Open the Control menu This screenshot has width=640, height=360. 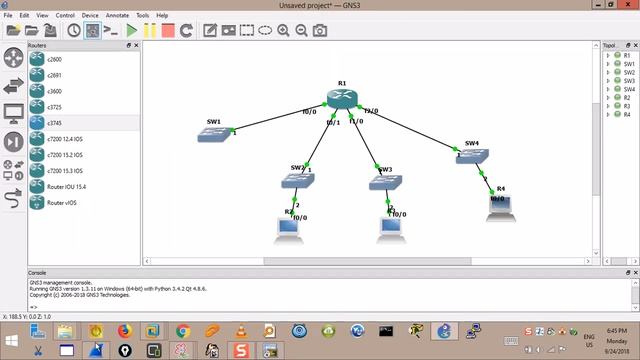pos(65,15)
